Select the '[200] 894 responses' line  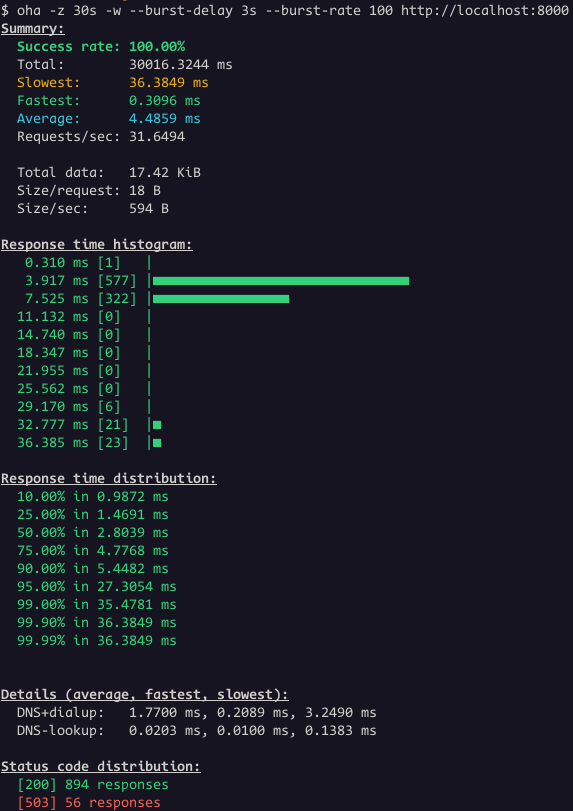tap(93, 785)
